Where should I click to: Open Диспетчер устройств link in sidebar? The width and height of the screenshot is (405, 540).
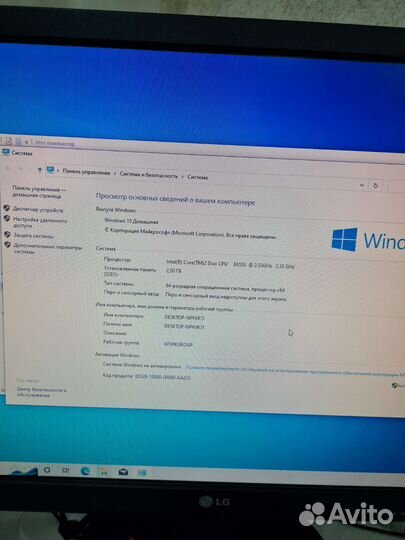tap(38, 210)
